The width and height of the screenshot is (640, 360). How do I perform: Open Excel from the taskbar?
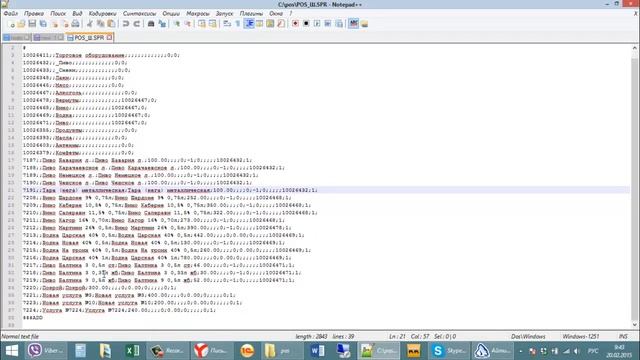coord(132,351)
